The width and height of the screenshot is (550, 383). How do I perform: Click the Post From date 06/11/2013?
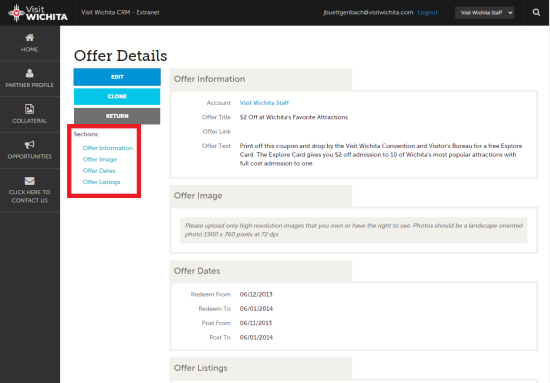pyautogui.click(x=256, y=323)
